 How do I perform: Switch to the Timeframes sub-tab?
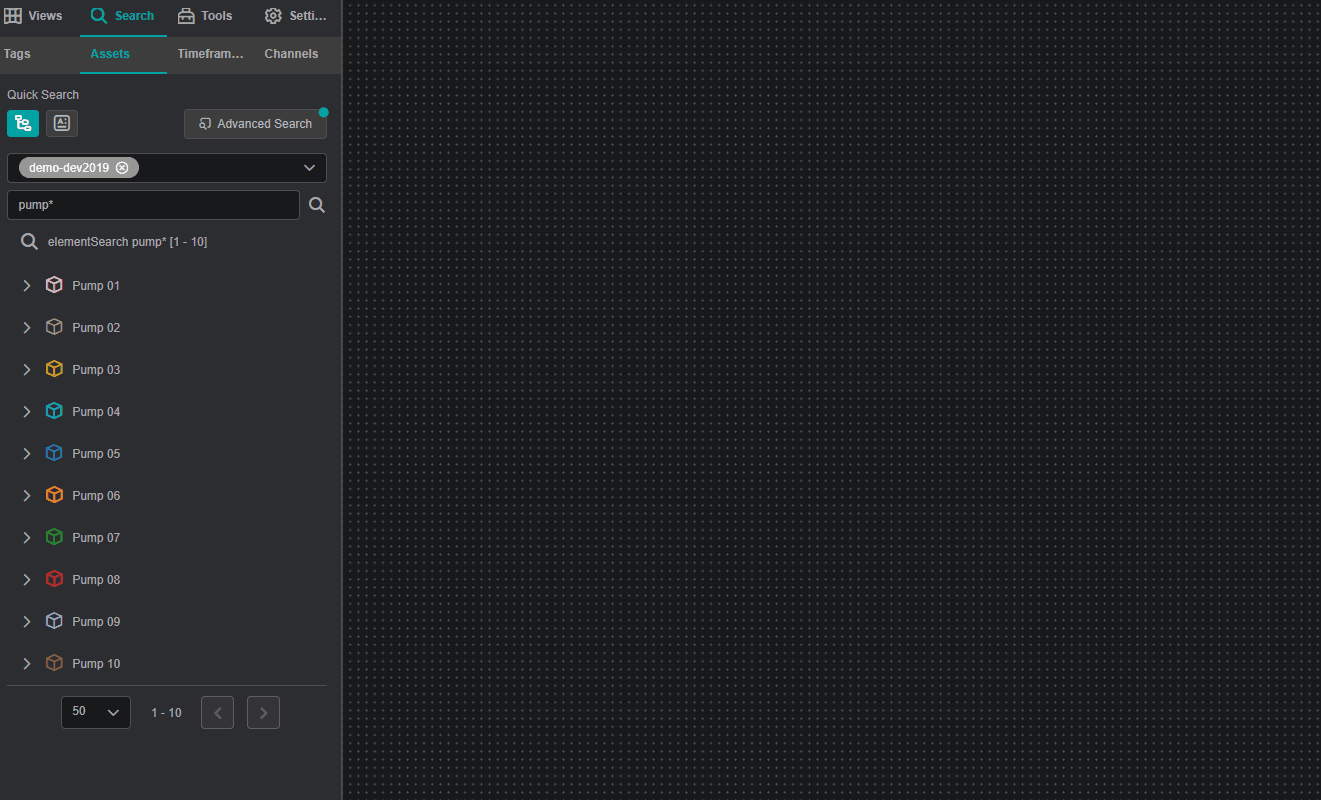[210, 54]
